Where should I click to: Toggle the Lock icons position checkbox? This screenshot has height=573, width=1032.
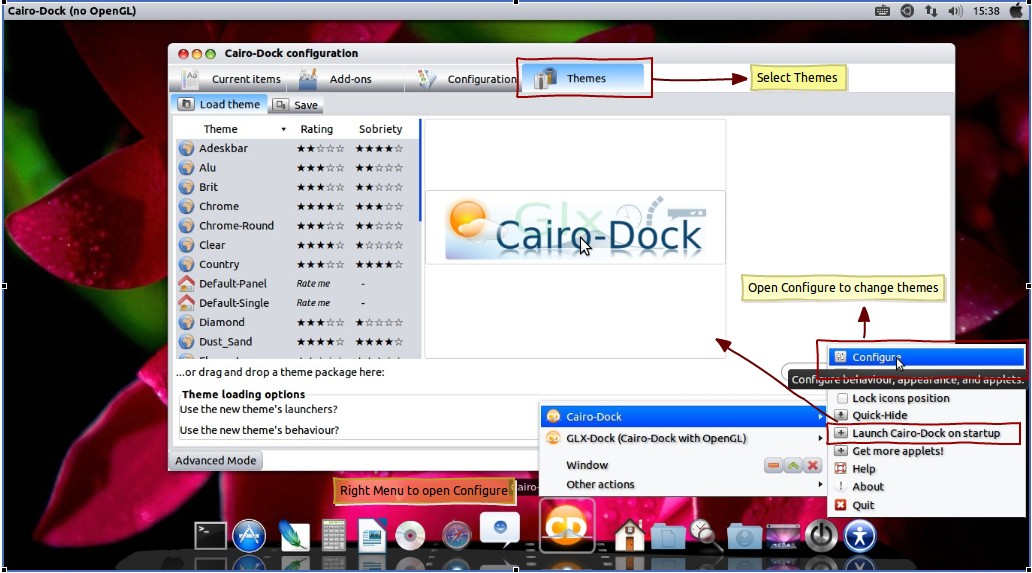pyautogui.click(x=842, y=398)
